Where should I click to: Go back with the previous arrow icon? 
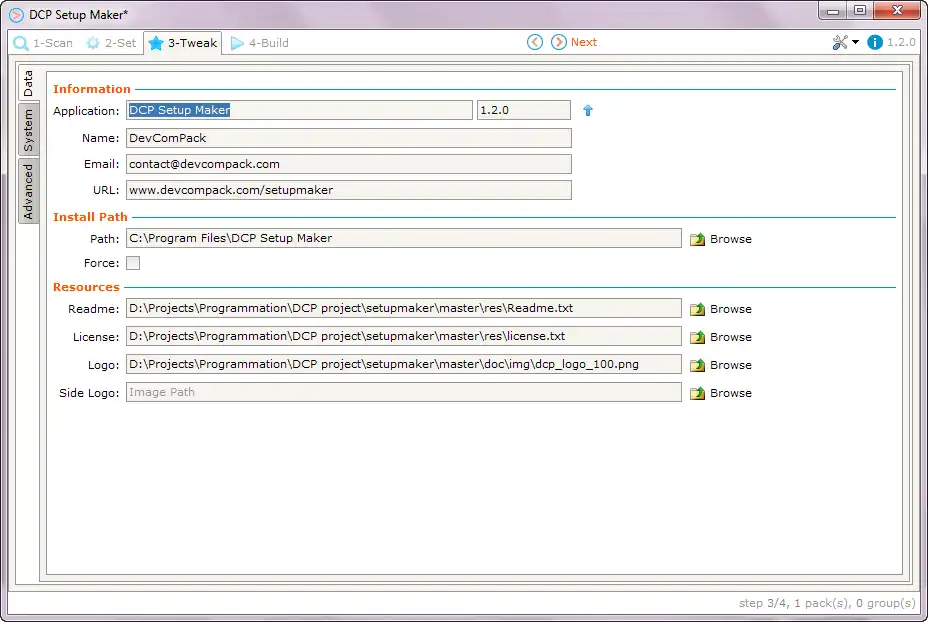click(534, 42)
